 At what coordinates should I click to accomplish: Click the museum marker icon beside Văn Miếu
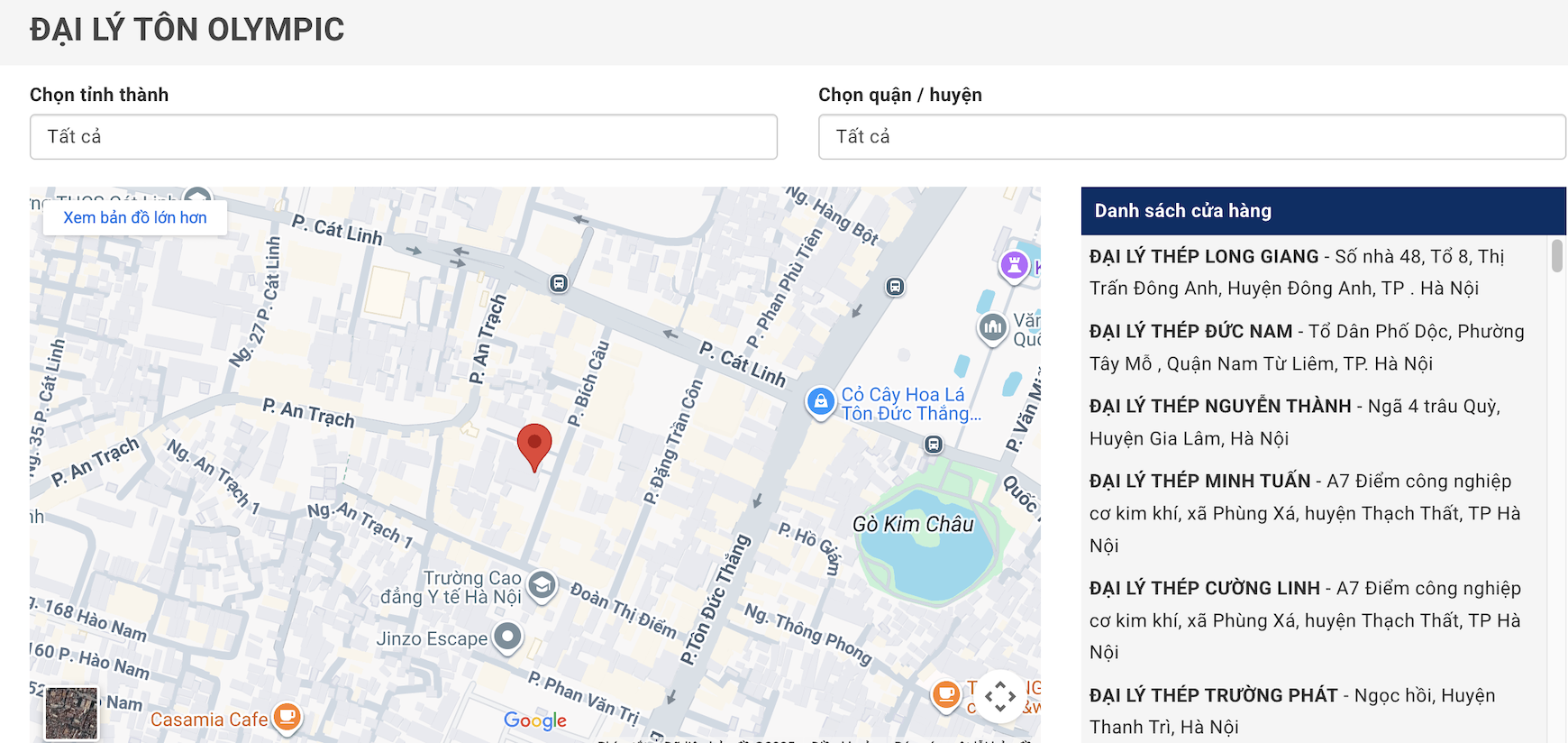(x=993, y=327)
